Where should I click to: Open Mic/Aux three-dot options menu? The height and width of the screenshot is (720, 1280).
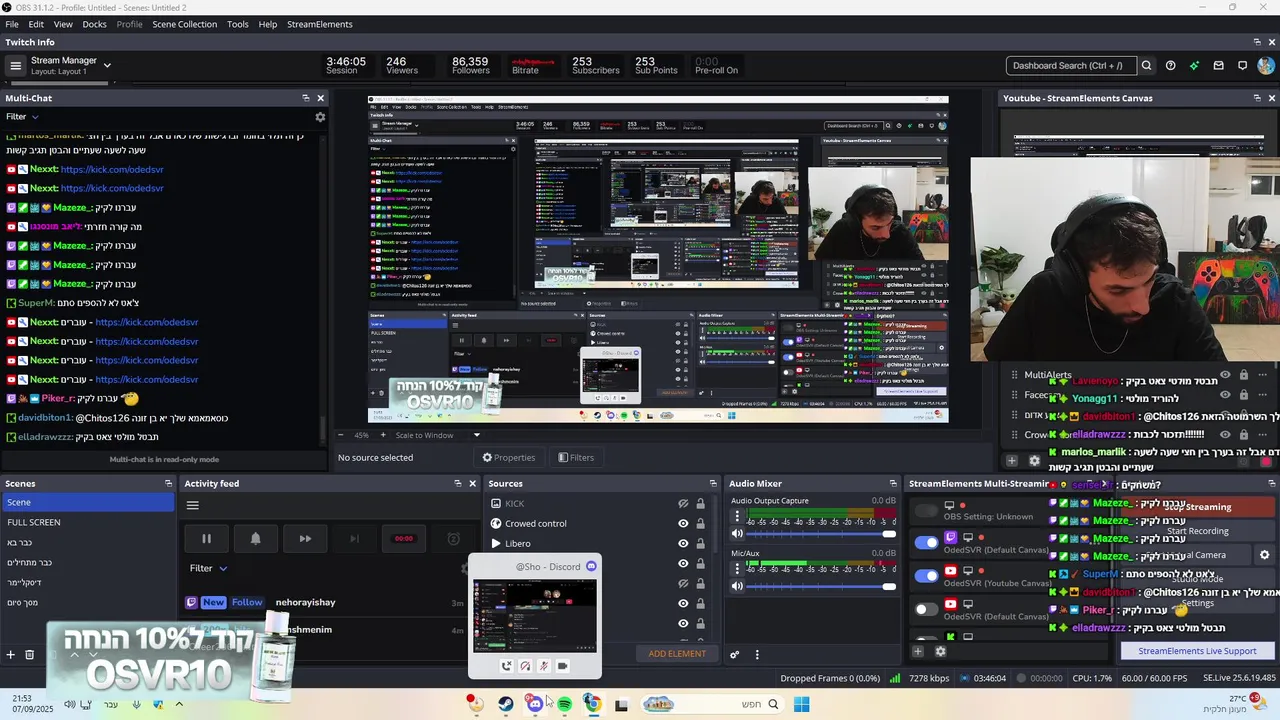(738, 569)
